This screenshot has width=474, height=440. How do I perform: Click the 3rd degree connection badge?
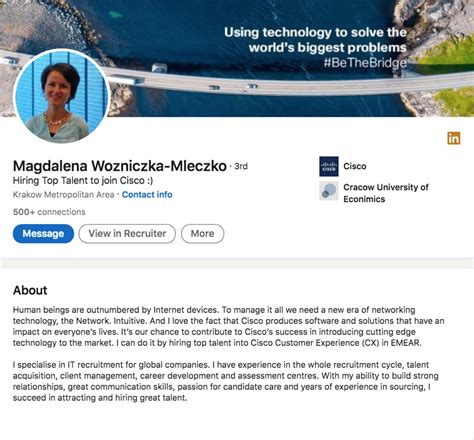tap(241, 166)
